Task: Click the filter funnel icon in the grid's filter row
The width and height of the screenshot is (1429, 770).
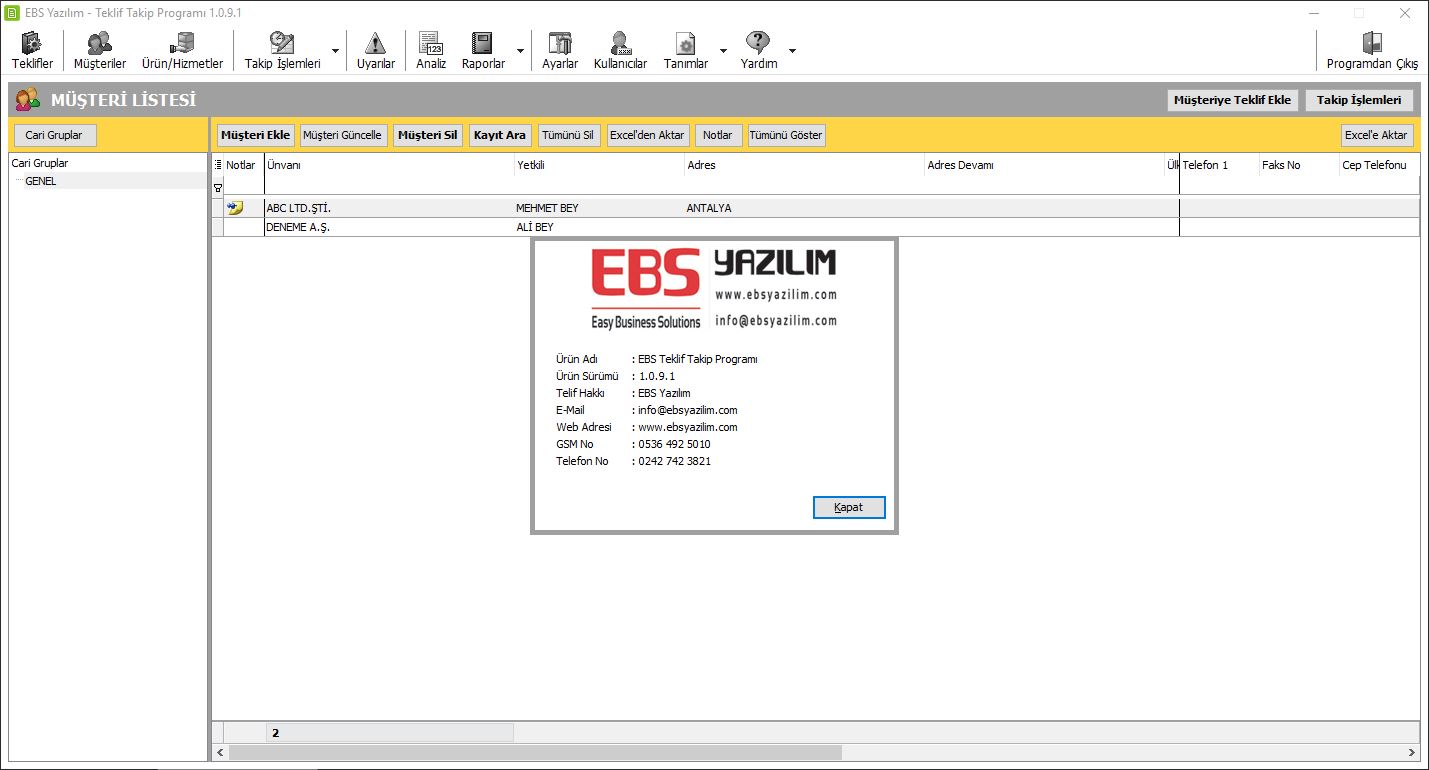Action: (x=218, y=187)
